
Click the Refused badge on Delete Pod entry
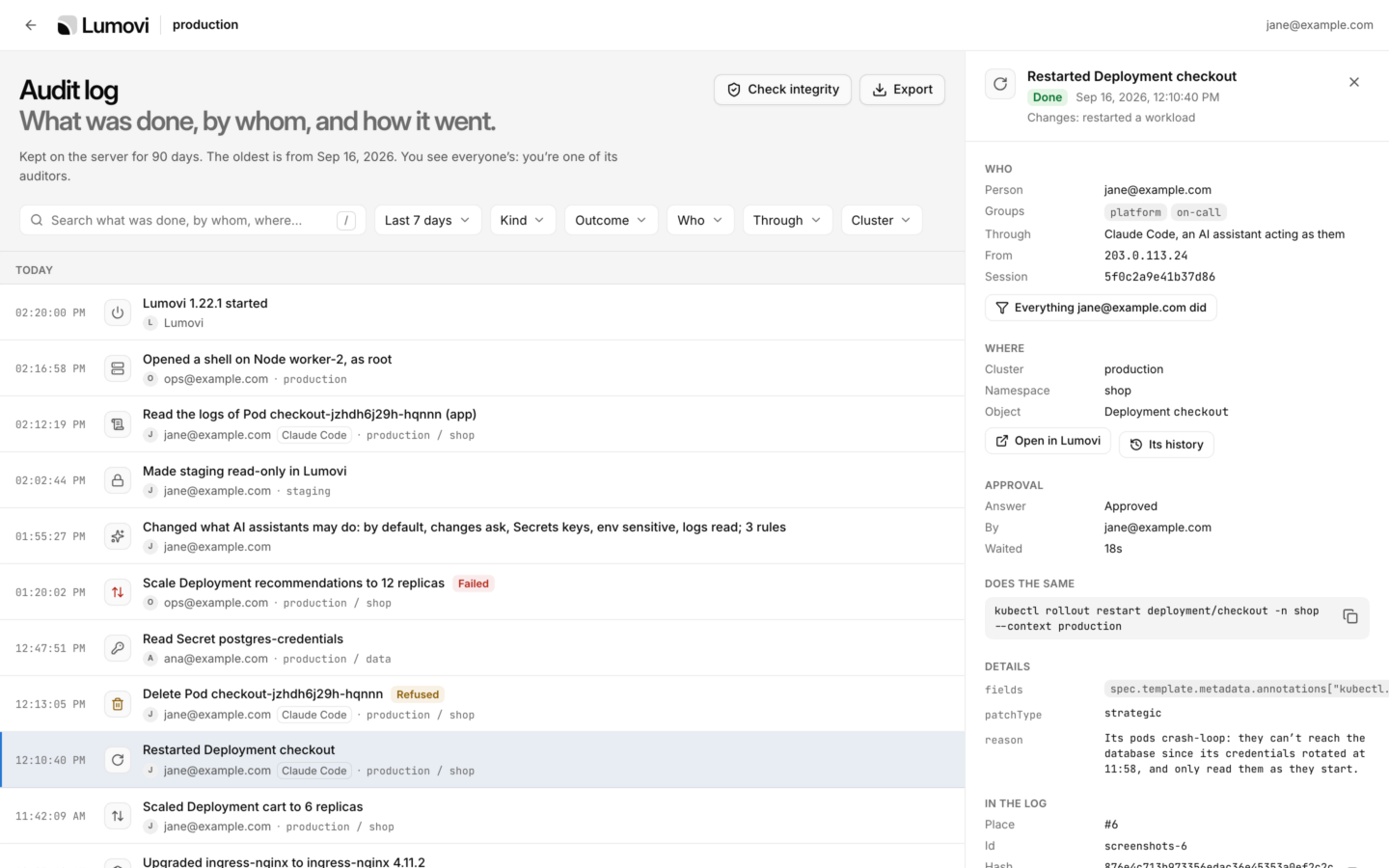click(418, 694)
